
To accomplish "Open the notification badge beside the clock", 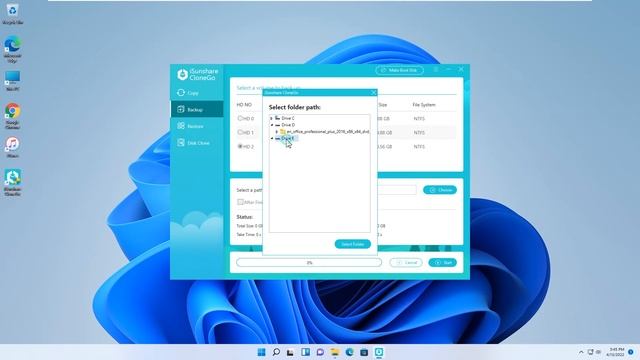I will [631, 352].
